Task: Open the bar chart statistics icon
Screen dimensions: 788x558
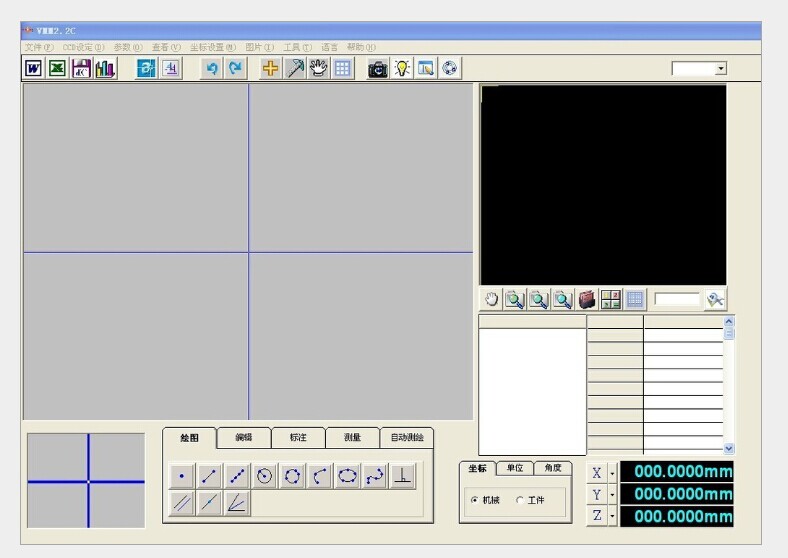Action: (105, 68)
